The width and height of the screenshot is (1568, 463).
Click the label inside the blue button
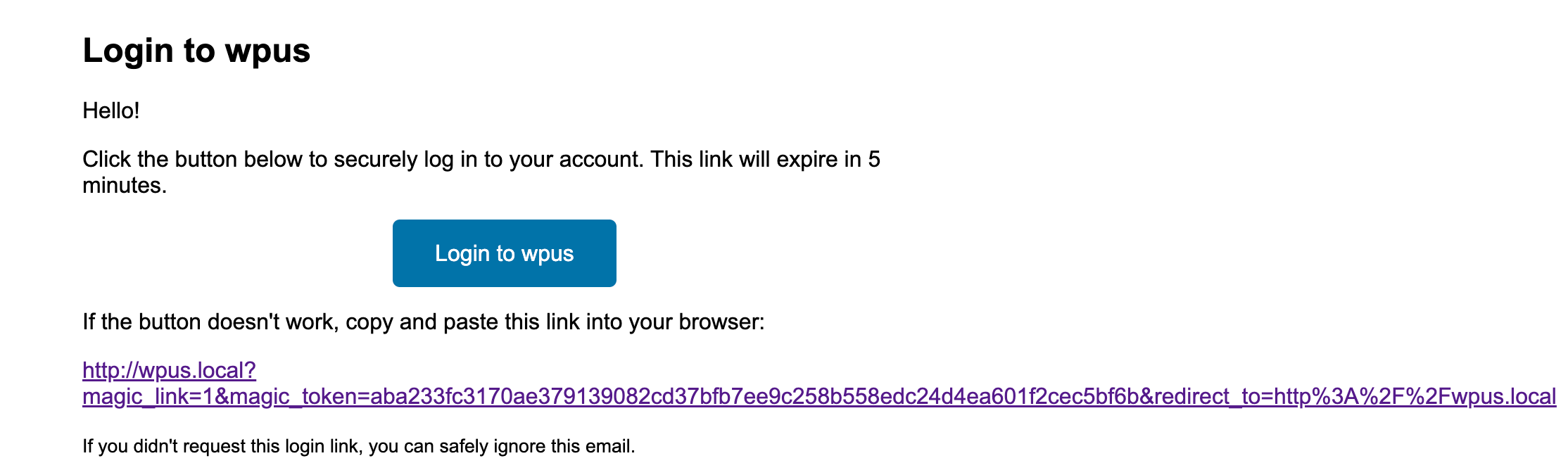pos(504,253)
